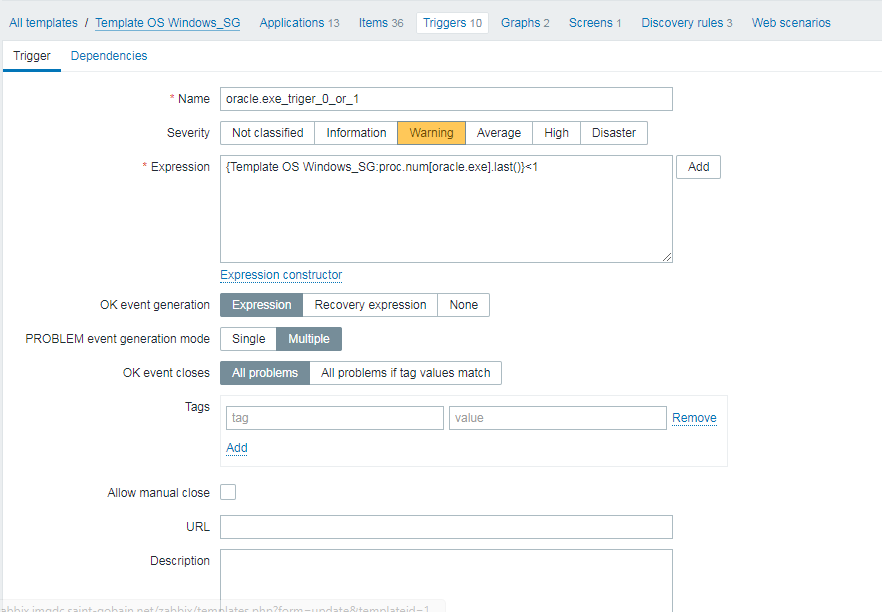Set severity to Disaster
882x612 pixels.
point(614,133)
